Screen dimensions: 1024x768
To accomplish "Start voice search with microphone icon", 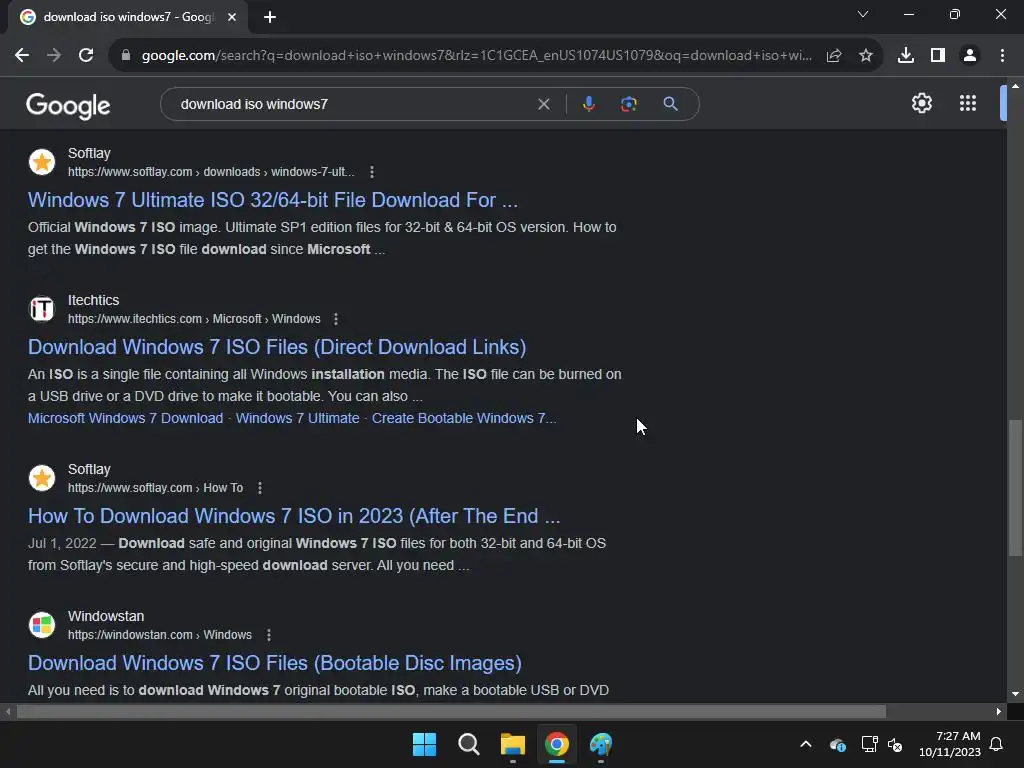I will [x=588, y=104].
